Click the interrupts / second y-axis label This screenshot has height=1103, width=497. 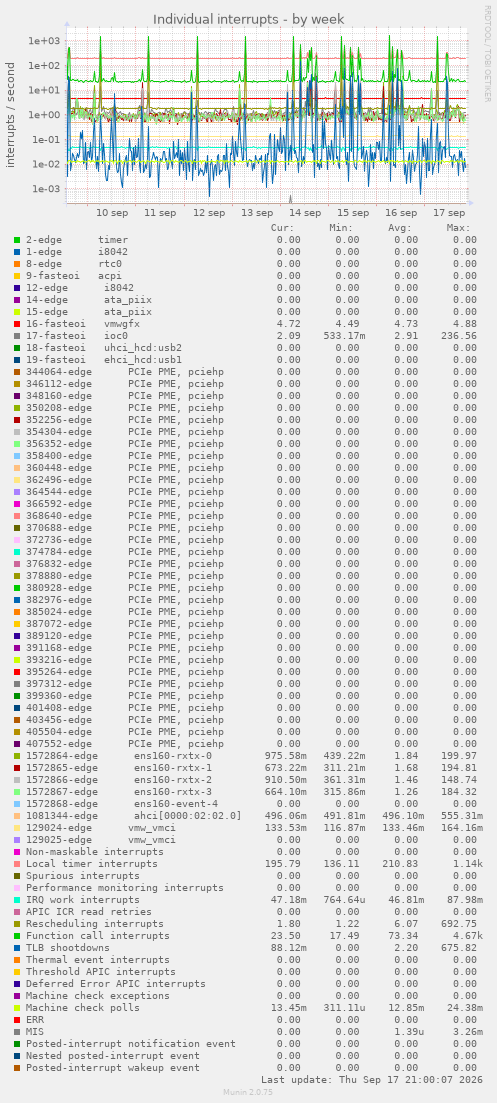click(x=11, y=115)
